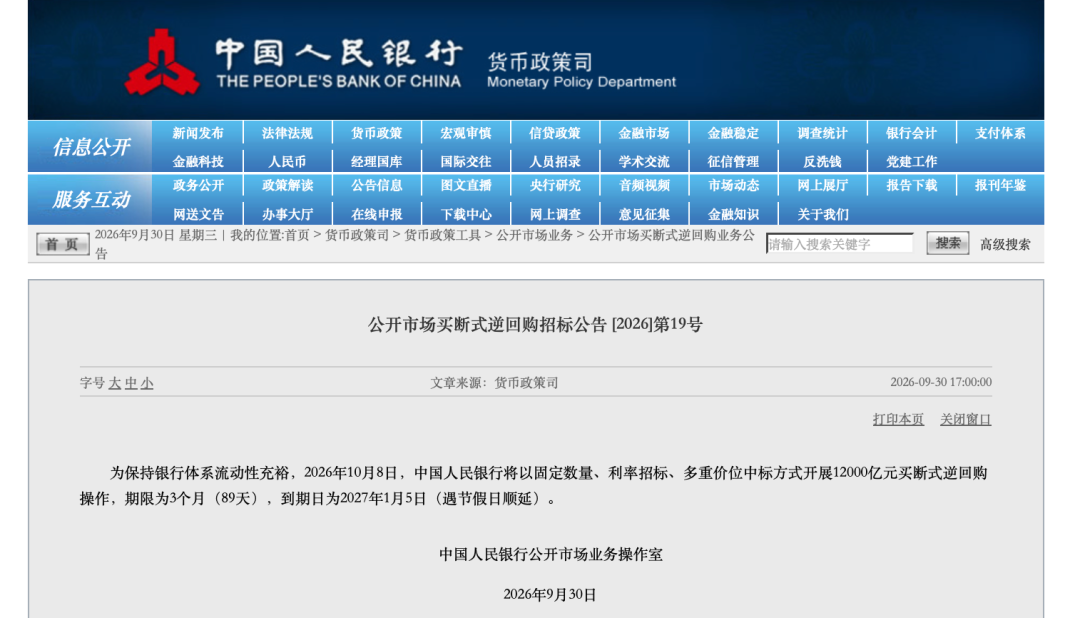
Task: Set font size to 小
Action: (x=147, y=383)
